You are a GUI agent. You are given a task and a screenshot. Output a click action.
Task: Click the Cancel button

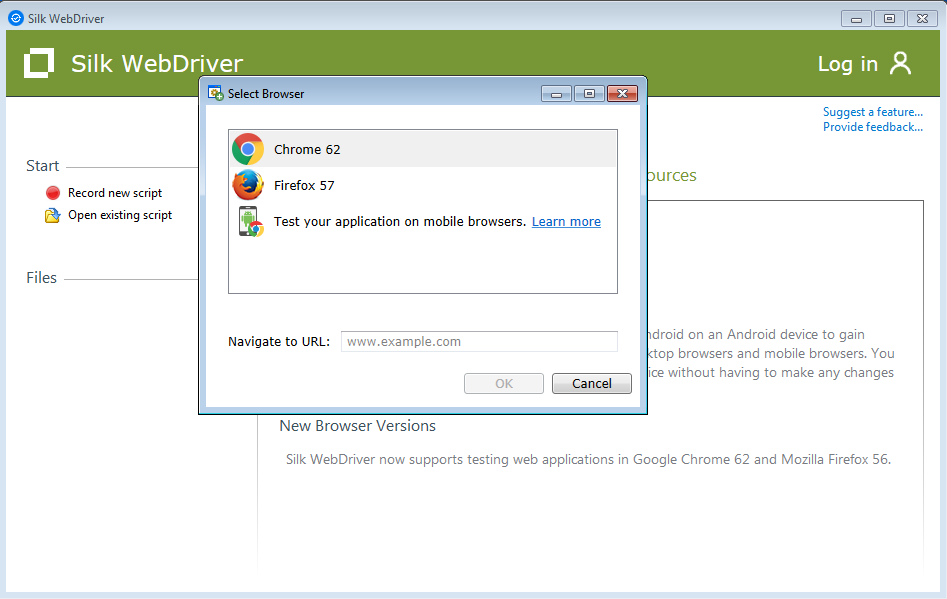click(591, 383)
